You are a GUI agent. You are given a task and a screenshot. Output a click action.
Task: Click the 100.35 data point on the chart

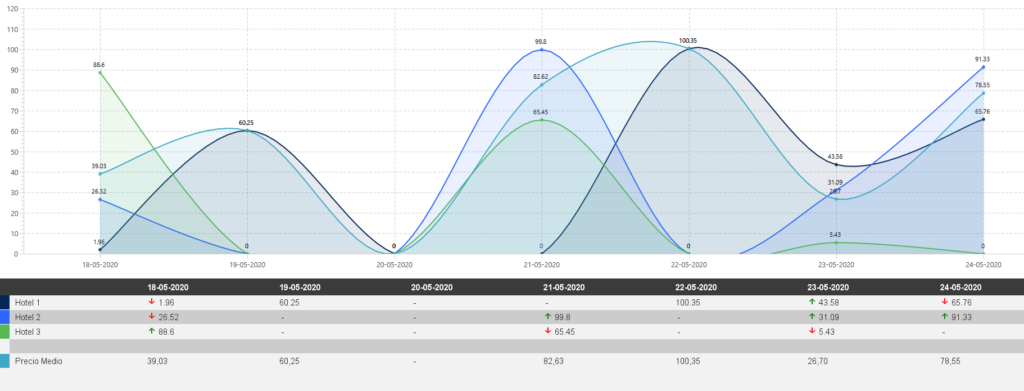[688, 48]
